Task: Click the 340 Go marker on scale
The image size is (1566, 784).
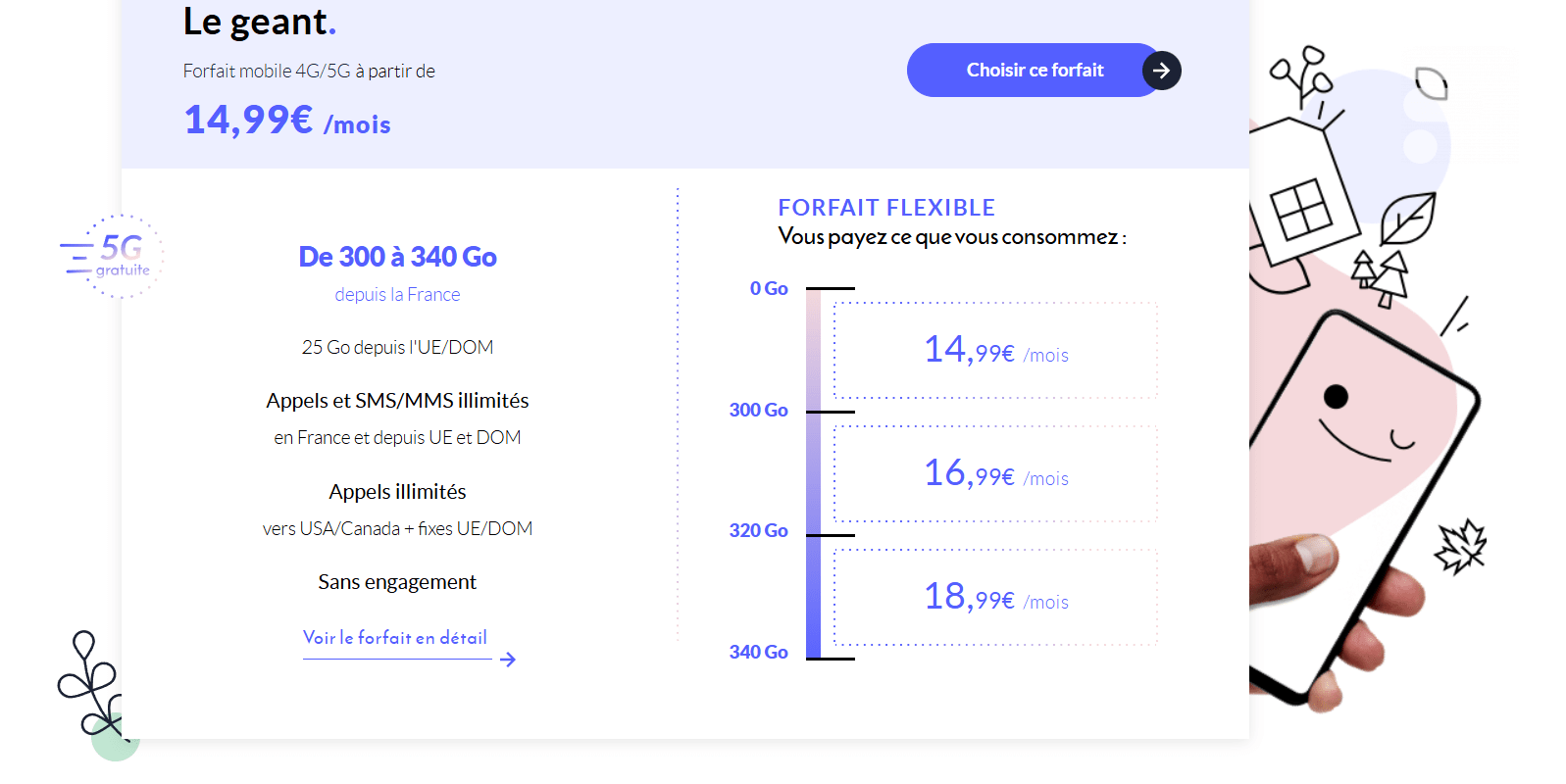Action: coord(758,653)
